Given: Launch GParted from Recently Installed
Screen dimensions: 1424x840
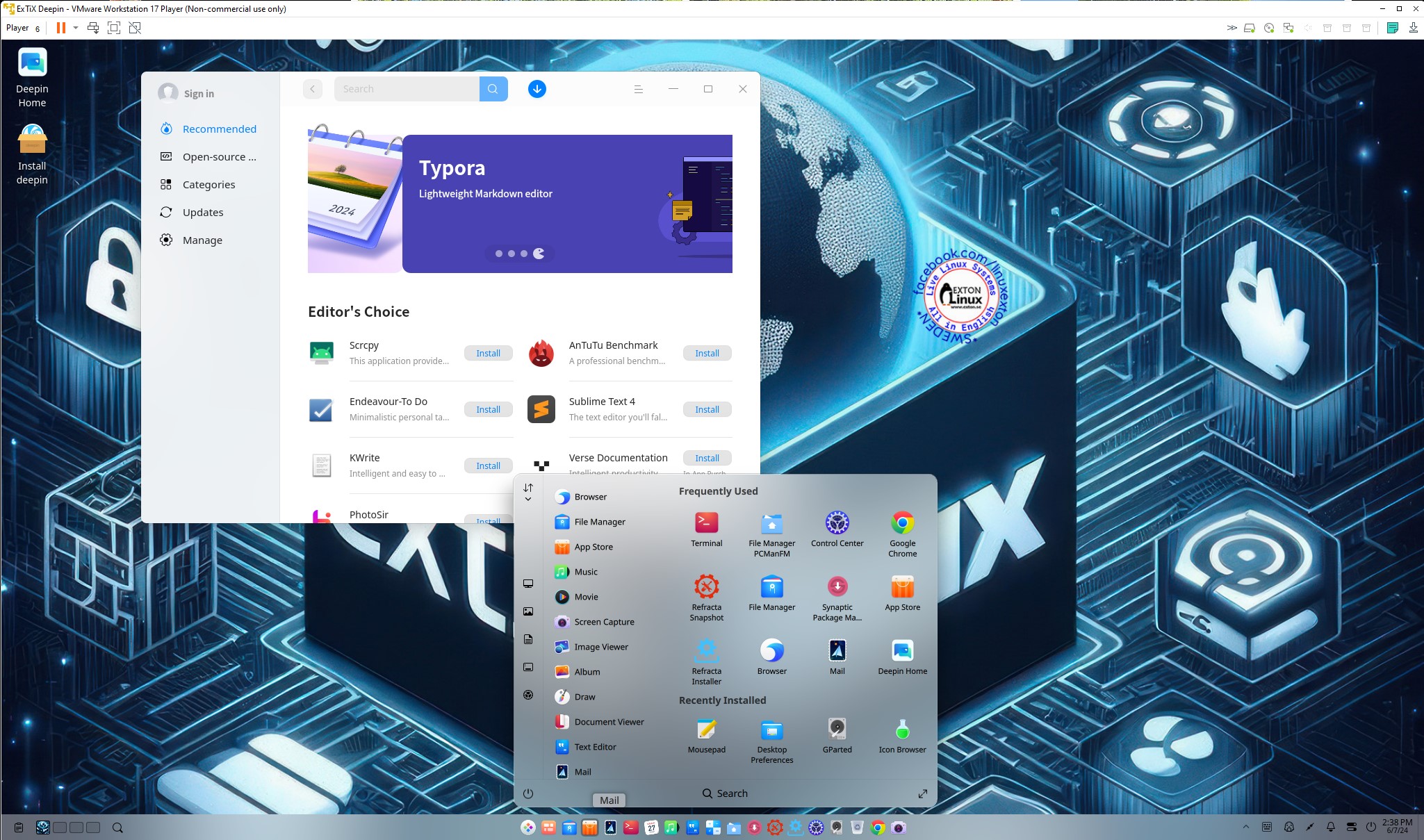Looking at the screenshot, I should coord(837,735).
